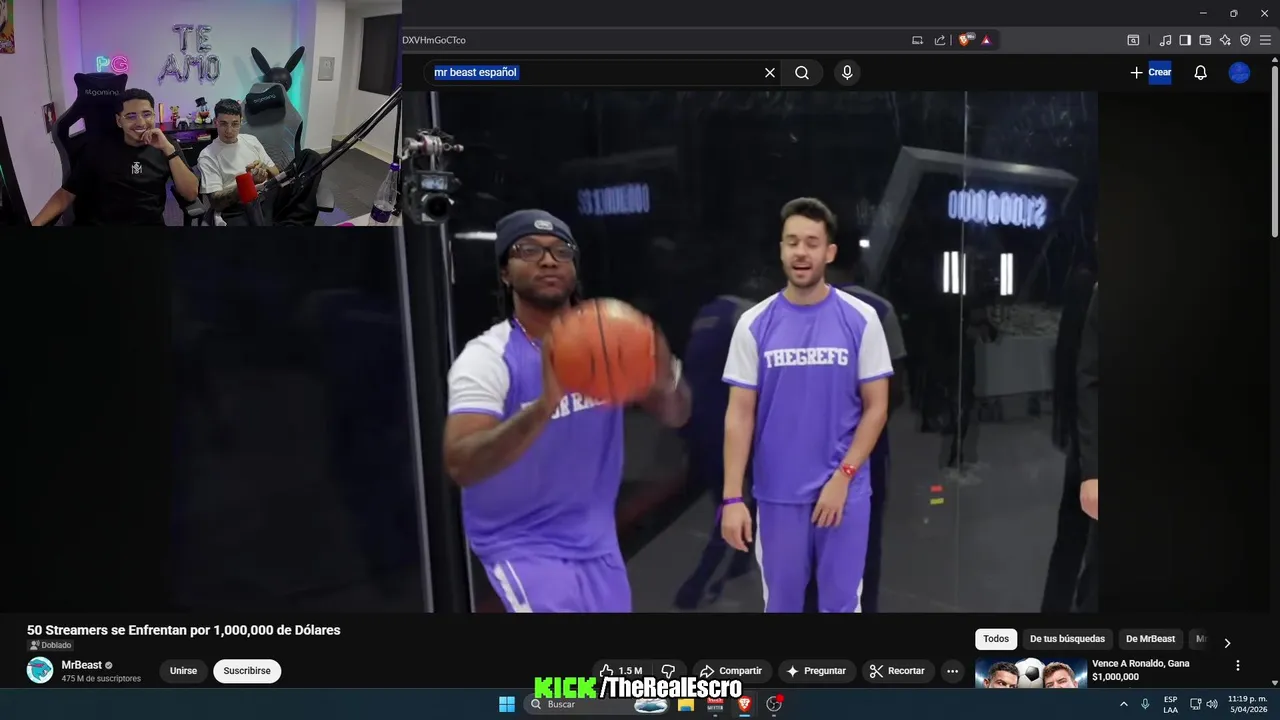The image size is (1280, 720).
Task: Click the Crear plus button
Action: click(1150, 72)
